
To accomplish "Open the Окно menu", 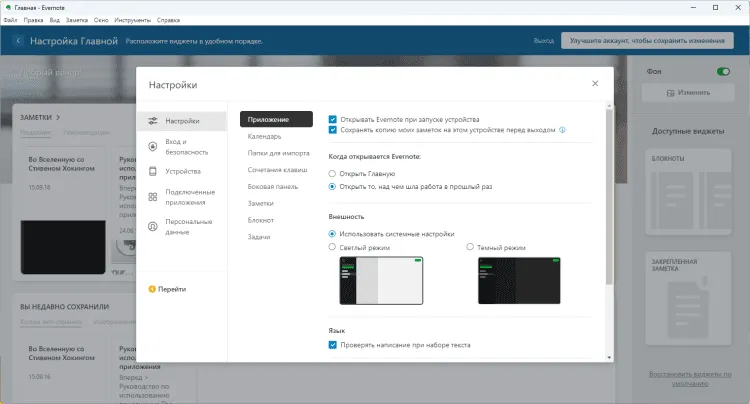I will (101, 20).
